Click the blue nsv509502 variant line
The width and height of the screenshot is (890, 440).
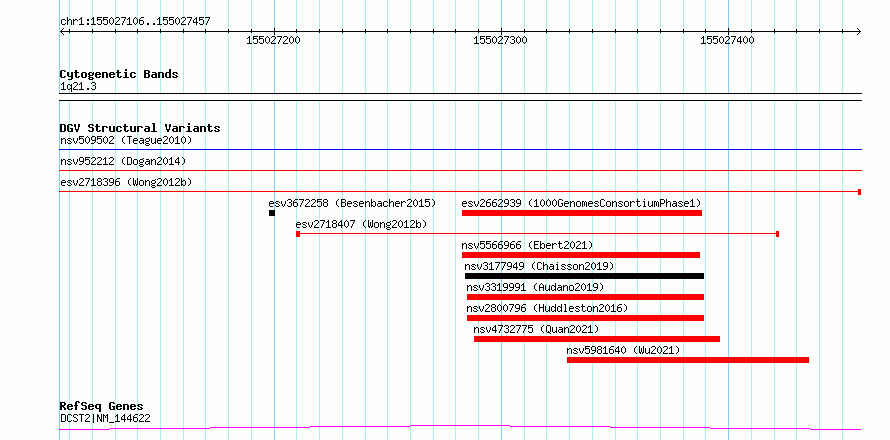tap(460, 150)
